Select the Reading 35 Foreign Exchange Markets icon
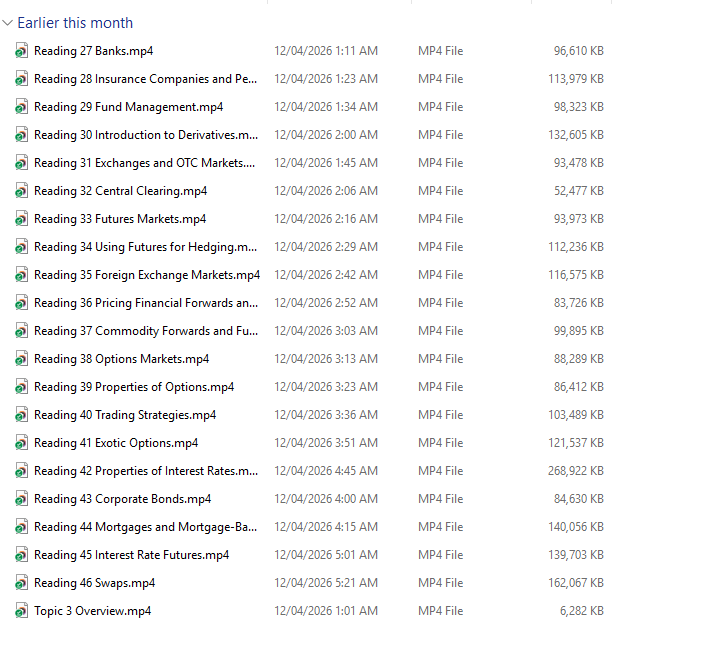The height and width of the screenshot is (650, 712). [22, 275]
